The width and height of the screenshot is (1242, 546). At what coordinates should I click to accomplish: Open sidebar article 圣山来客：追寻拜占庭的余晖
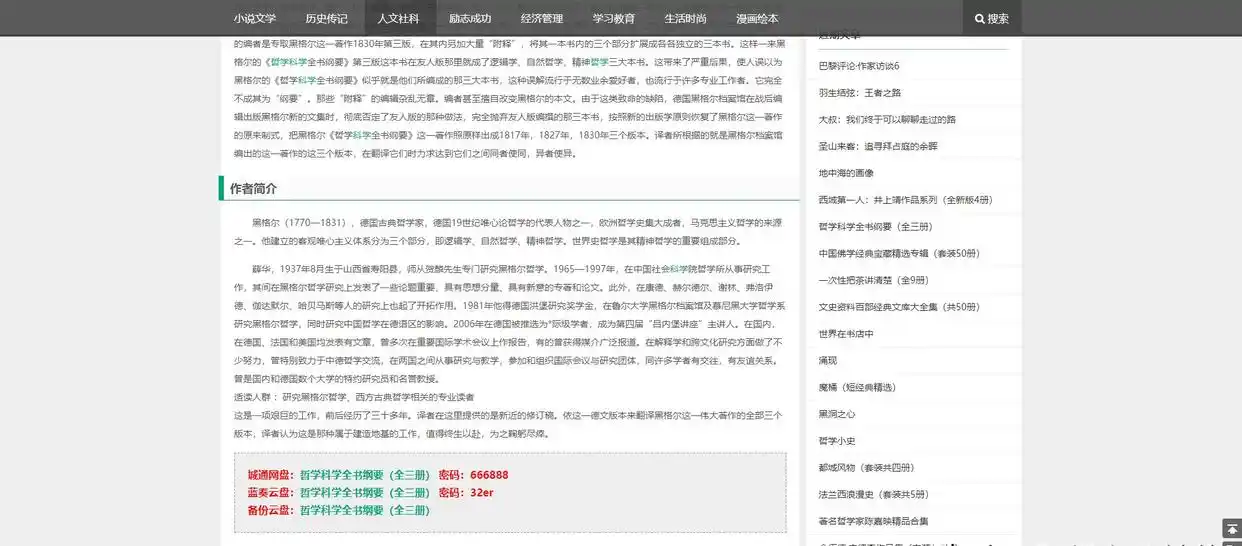(x=878, y=146)
